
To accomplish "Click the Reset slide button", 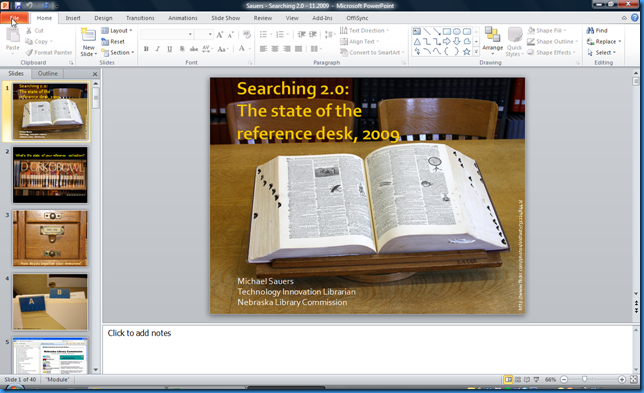I will [113, 41].
